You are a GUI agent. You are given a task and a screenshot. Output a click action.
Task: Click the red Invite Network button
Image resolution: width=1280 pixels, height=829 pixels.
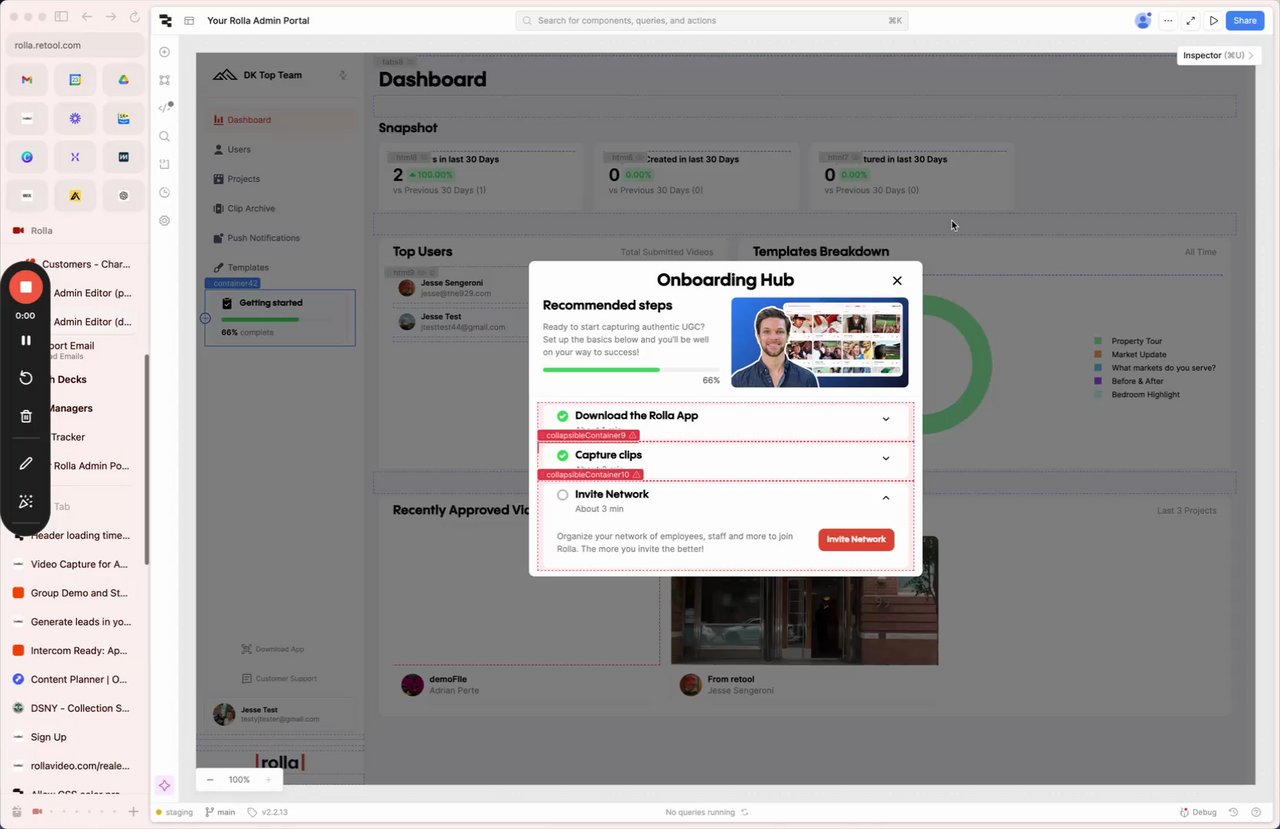click(856, 539)
